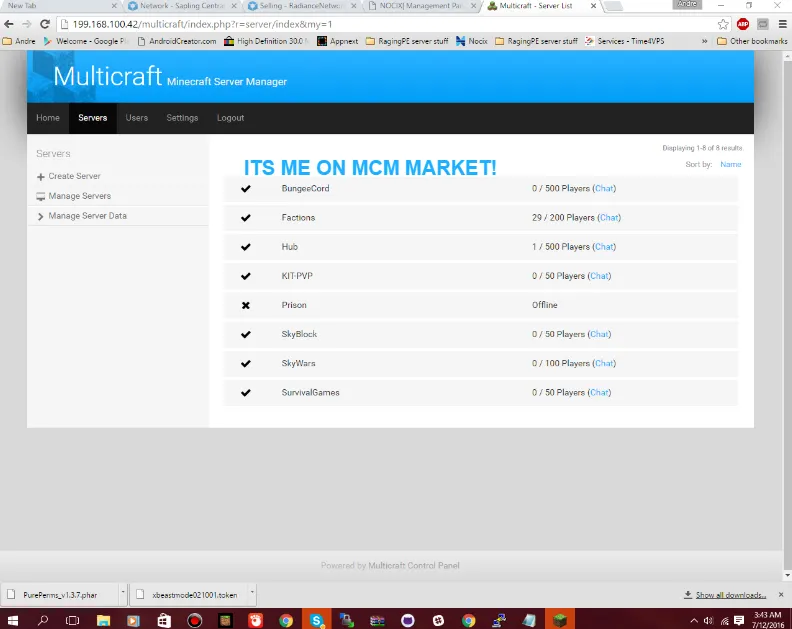Sort servers by Name link

click(x=730, y=164)
